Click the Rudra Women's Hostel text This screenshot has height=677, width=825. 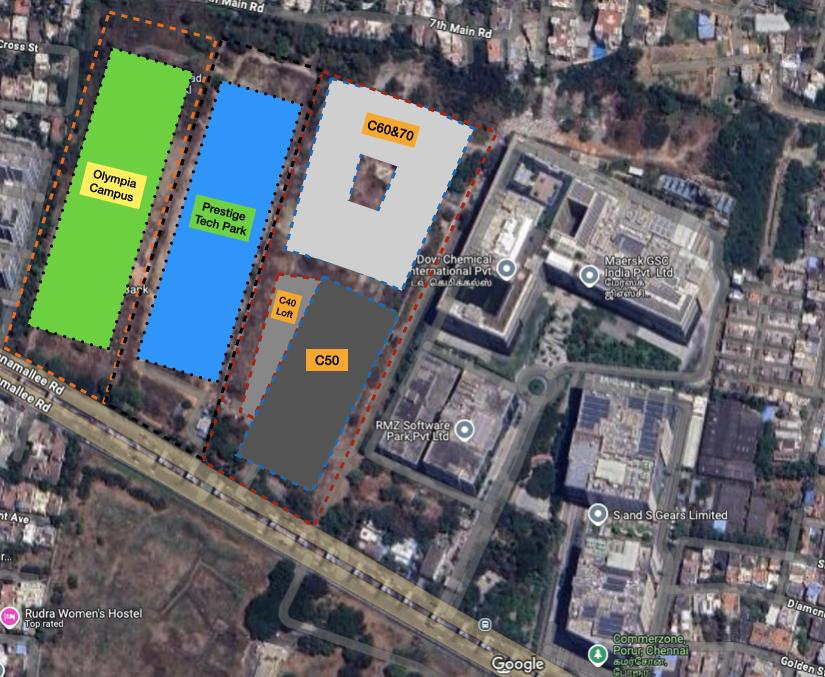pyautogui.click(x=83, y=613)
